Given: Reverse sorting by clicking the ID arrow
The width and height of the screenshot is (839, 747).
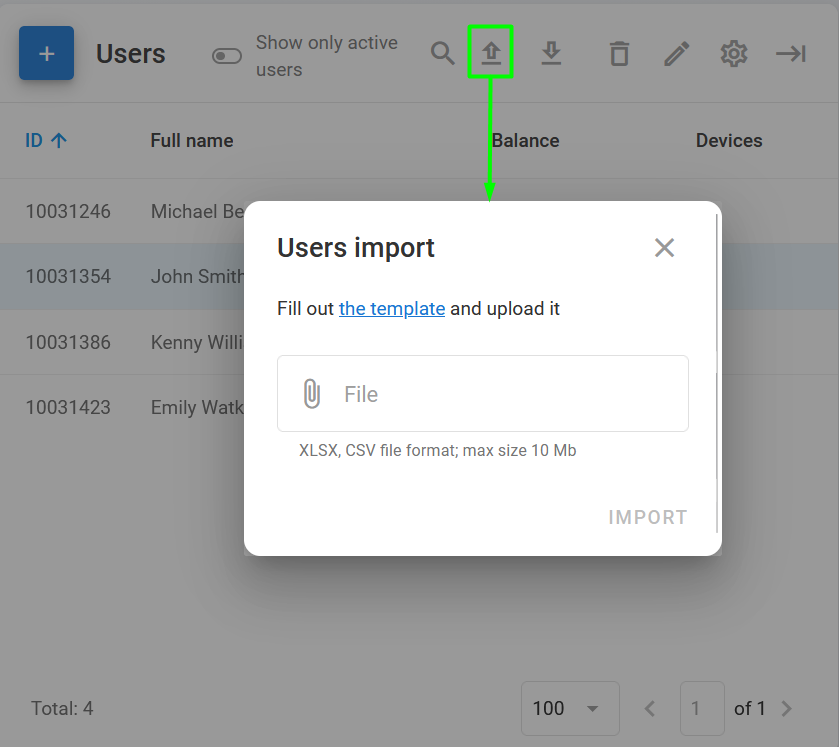Looking at the screenshot, I should [x=58, y=140].
